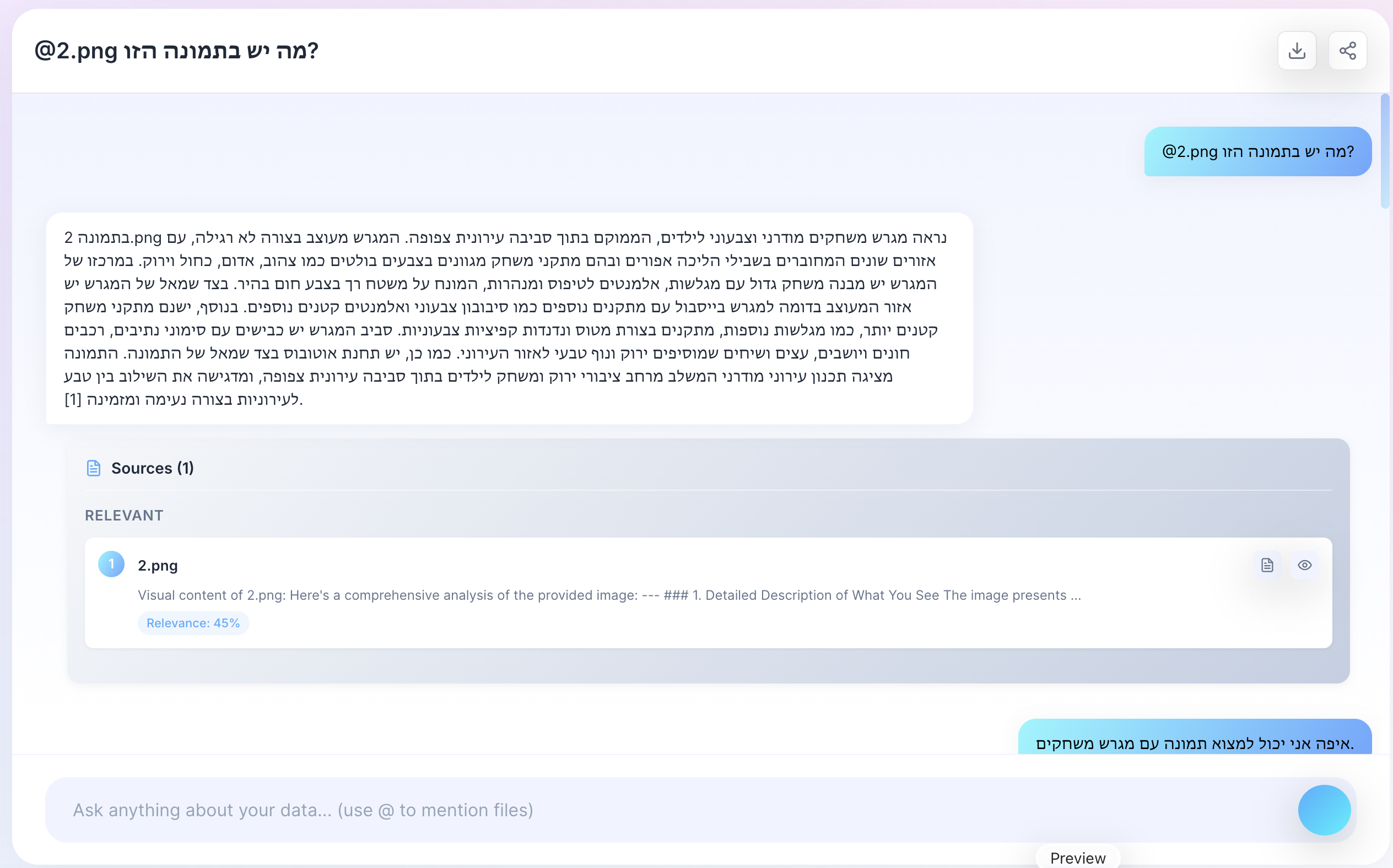
Task: Click the Sources document icon
Action: [x=94, y=468]
